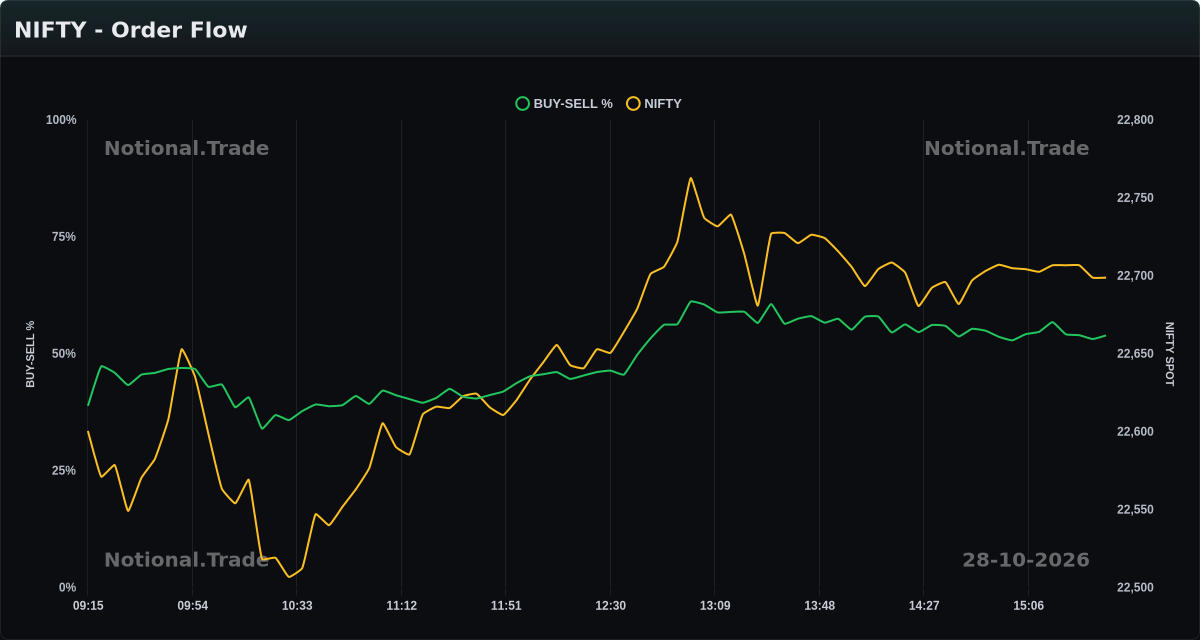Screen dimensions: 1200x640
Task: Click the 0% left axis label
Action: click(x=67, y=588)
